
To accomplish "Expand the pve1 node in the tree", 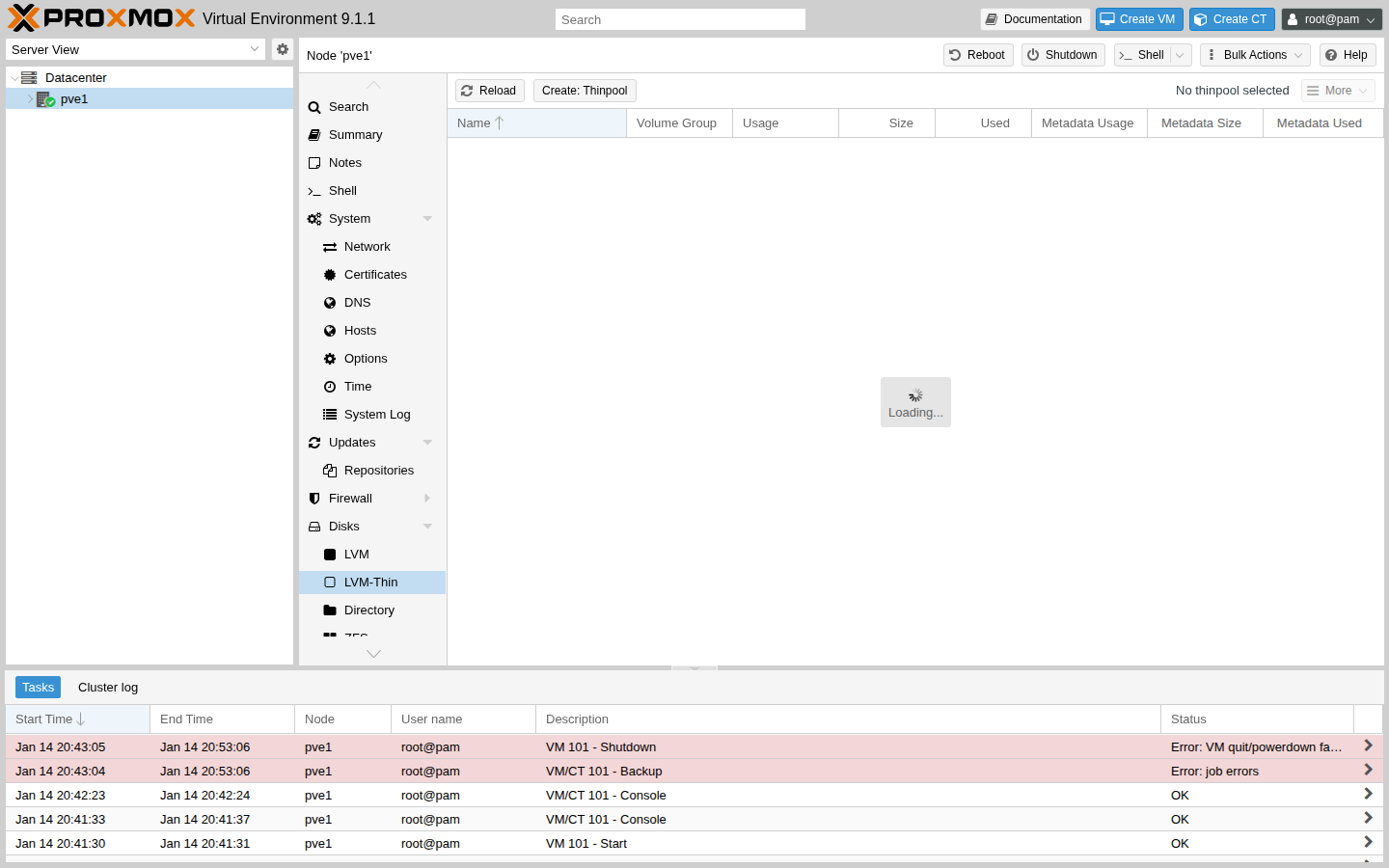I will tap(30, 98).
